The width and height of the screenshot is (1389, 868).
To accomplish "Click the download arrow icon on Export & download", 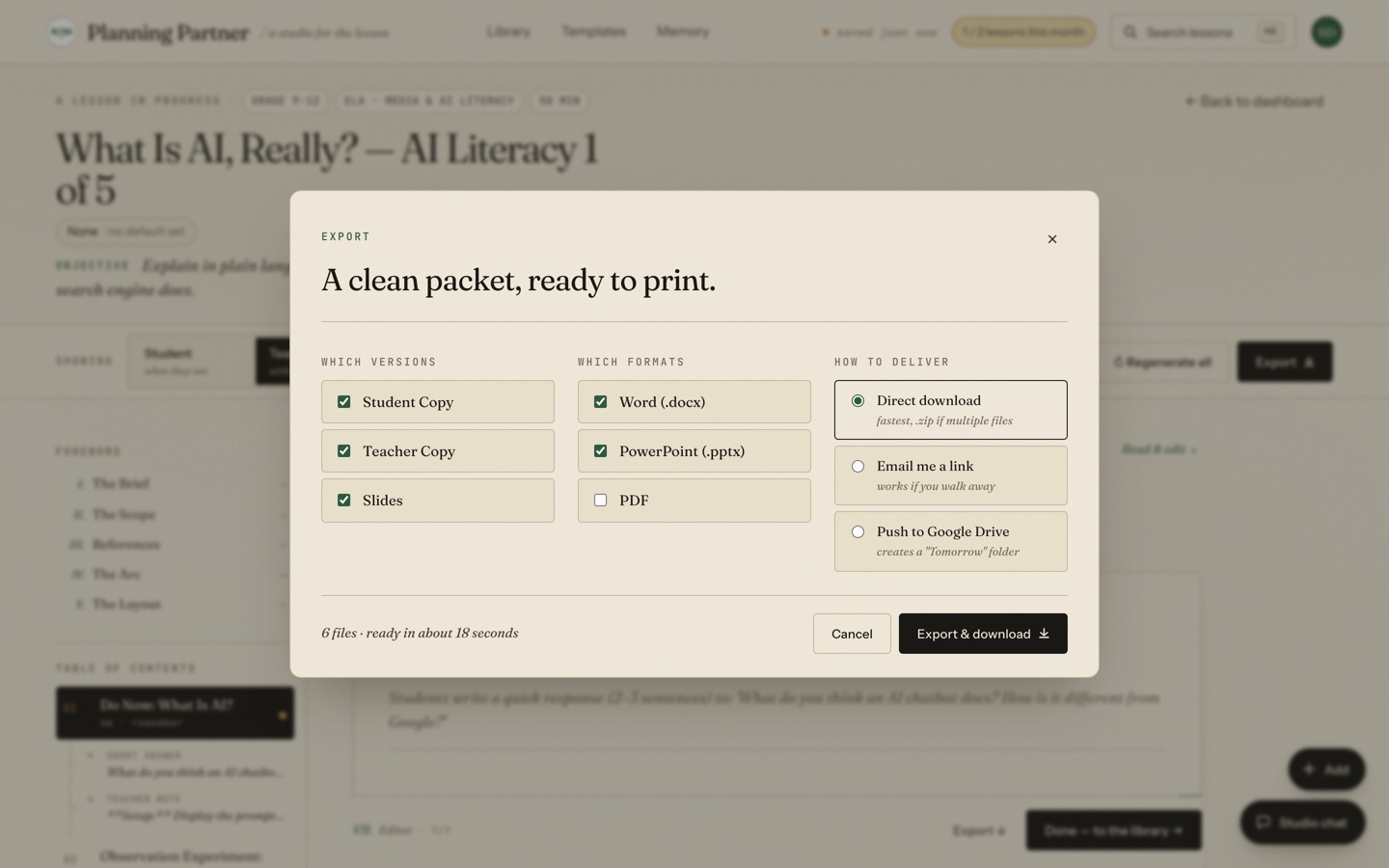I will pos(1044,634).
